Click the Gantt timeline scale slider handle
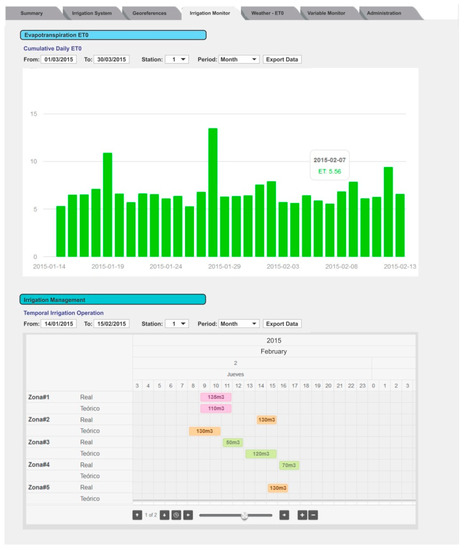 (244, 515)
